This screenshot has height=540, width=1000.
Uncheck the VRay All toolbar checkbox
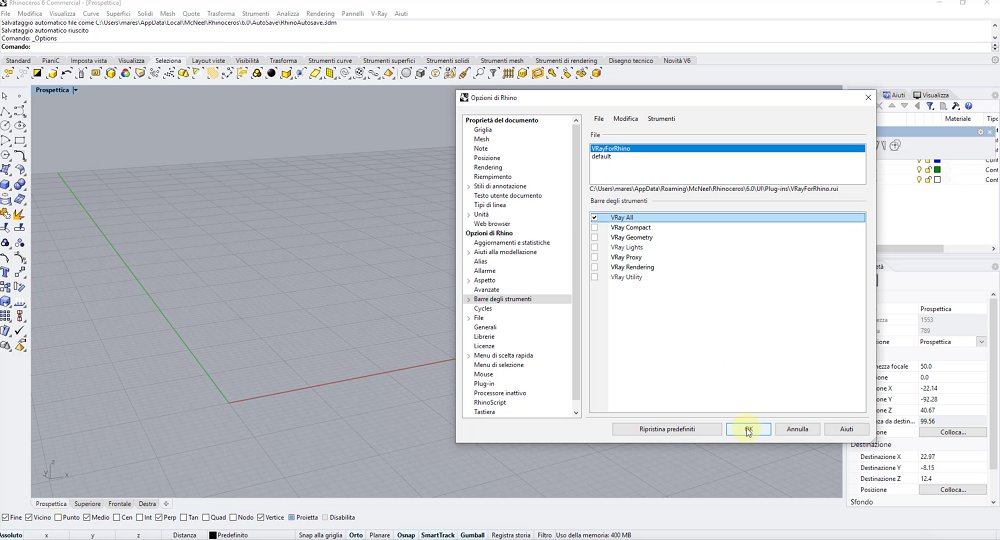click(594, 217)
